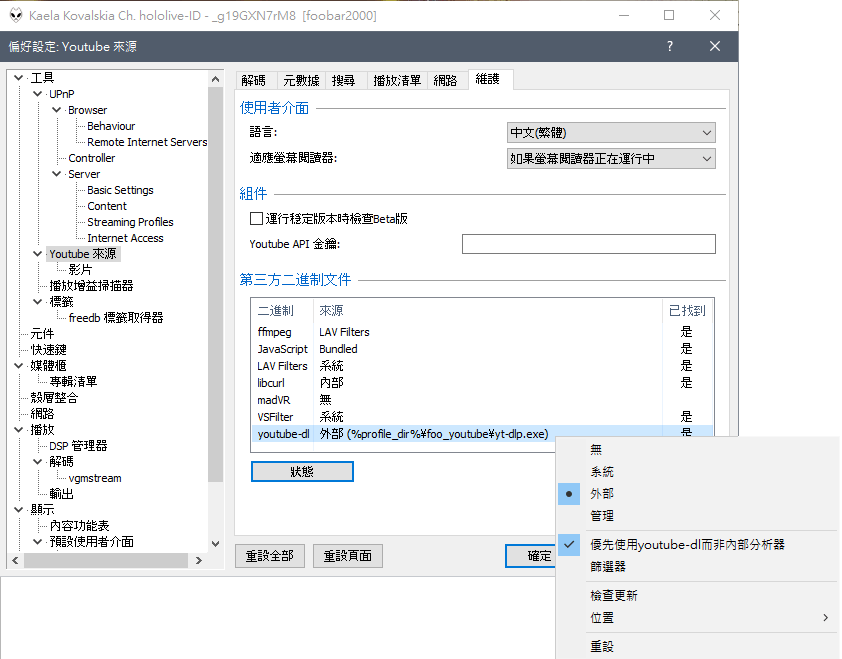
Task: Click the 重設全部 button
Action: point(270,556)
